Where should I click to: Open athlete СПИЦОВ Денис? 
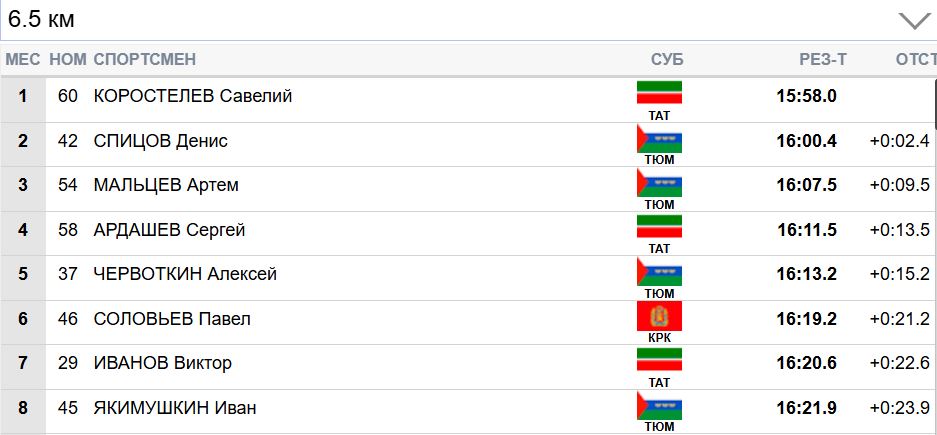pos(160,141)
